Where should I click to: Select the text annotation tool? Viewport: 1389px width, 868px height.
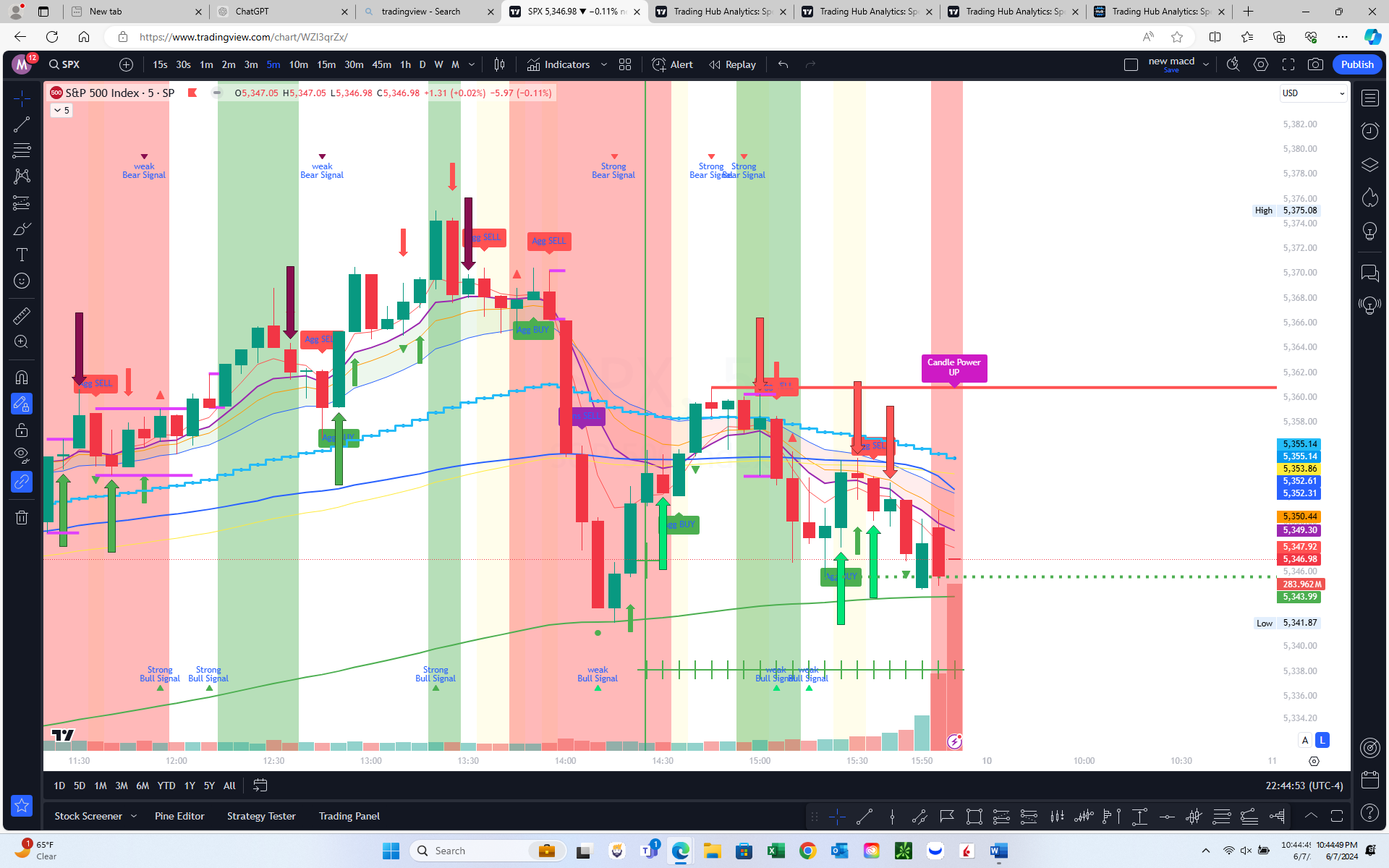[20, 255]
